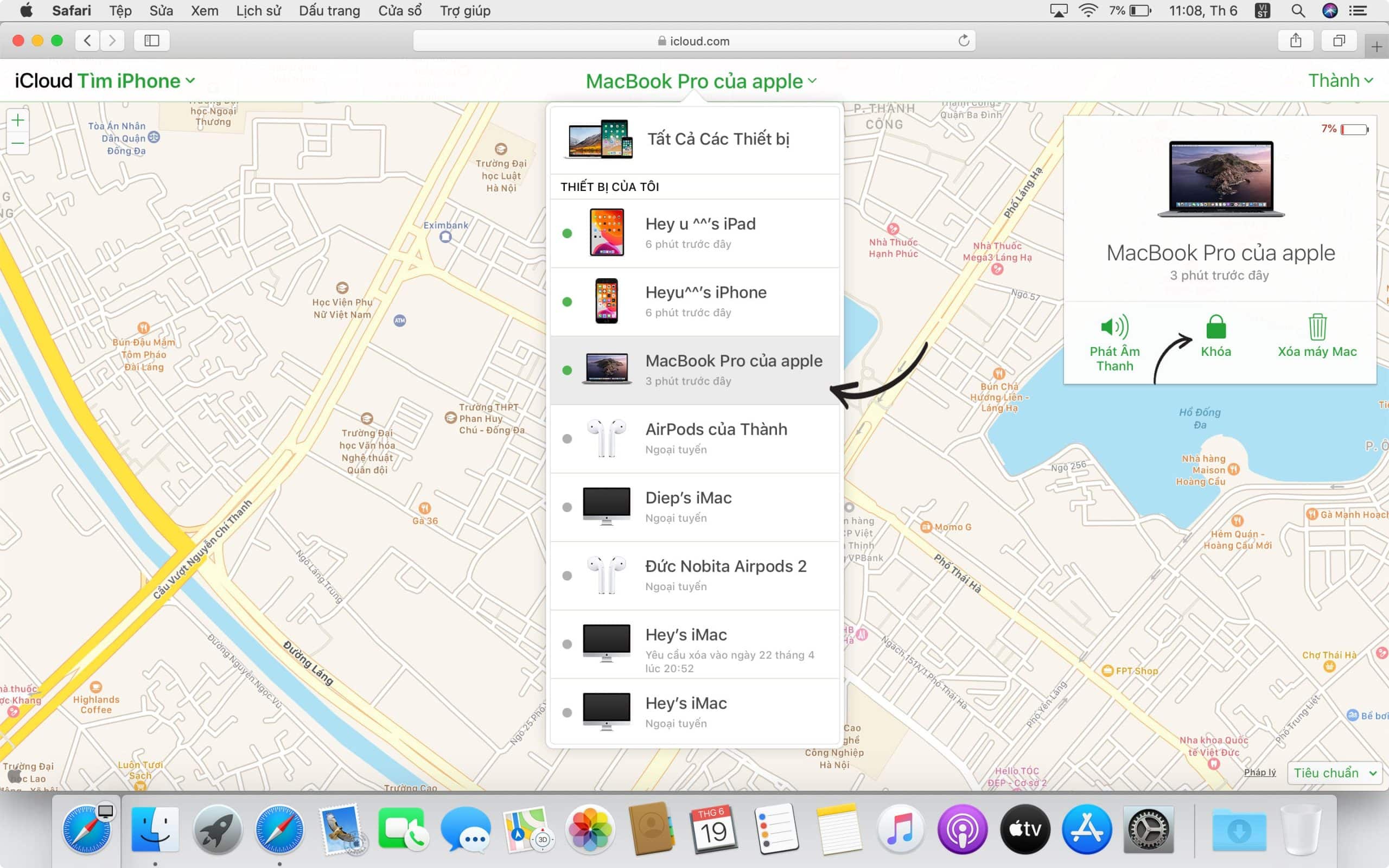Viewport: 1389px width, 868px height.
Task: Zoom out the map with minus button
Action: (x=18, y=143)
